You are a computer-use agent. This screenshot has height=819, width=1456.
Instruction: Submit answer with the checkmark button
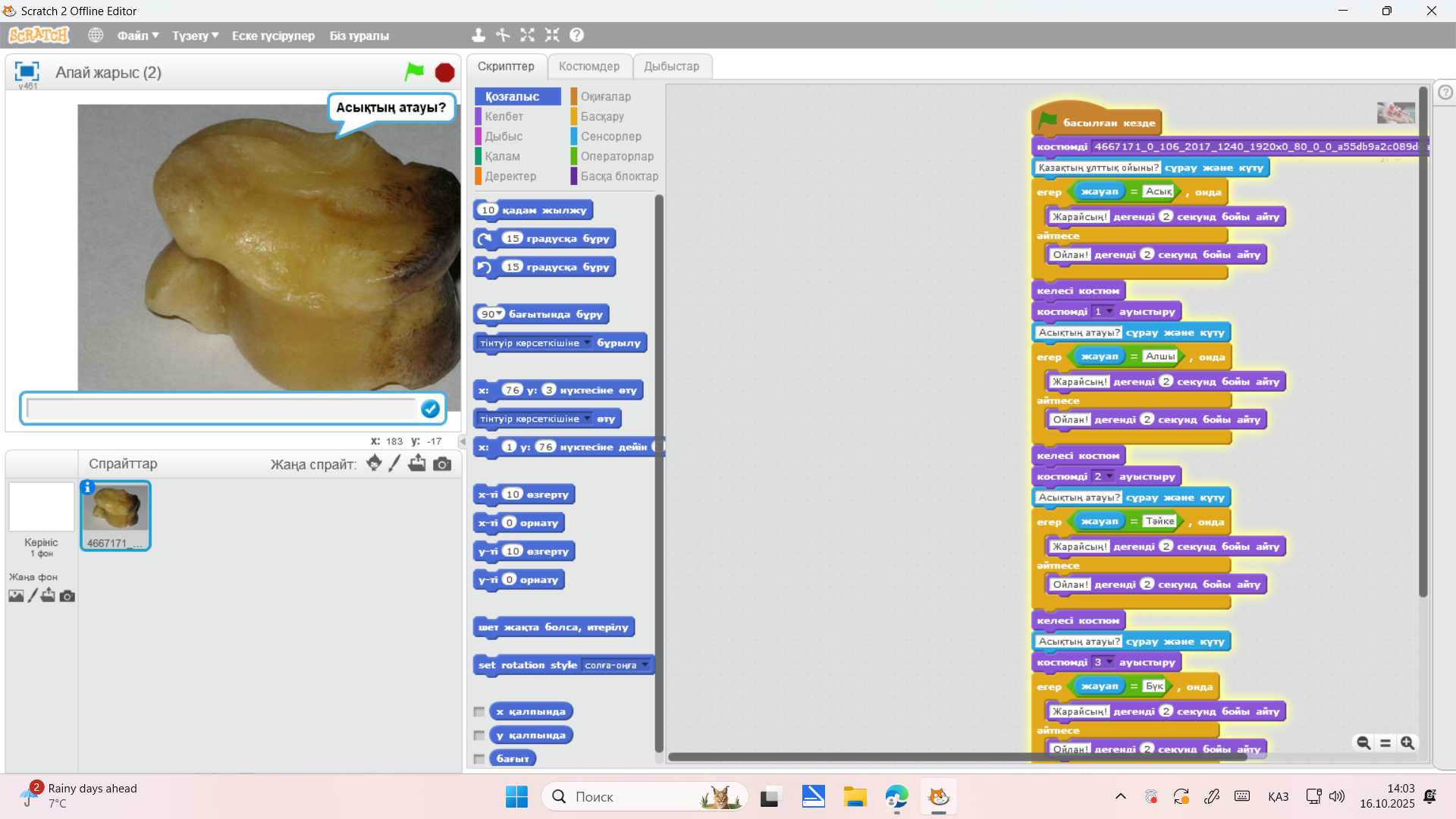[430, 409]
